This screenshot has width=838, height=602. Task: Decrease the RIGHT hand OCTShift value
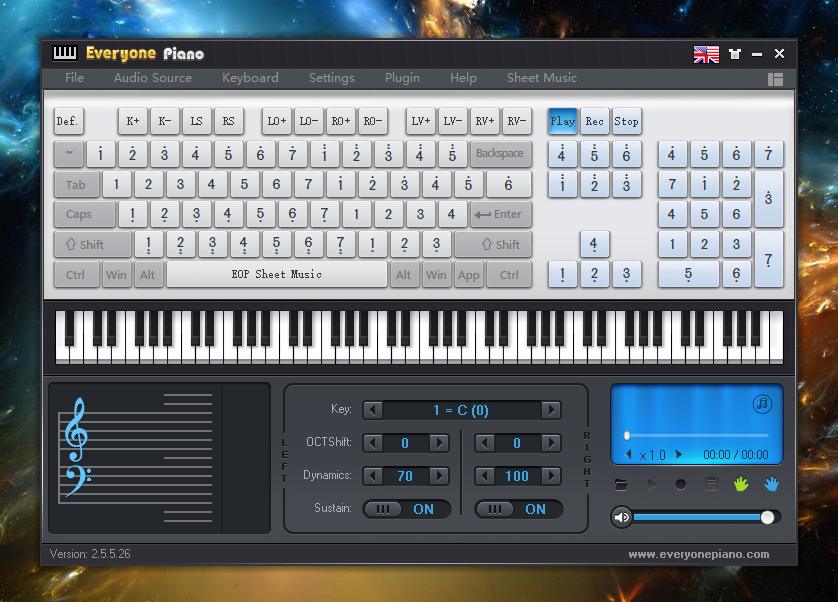coord(485,443)
